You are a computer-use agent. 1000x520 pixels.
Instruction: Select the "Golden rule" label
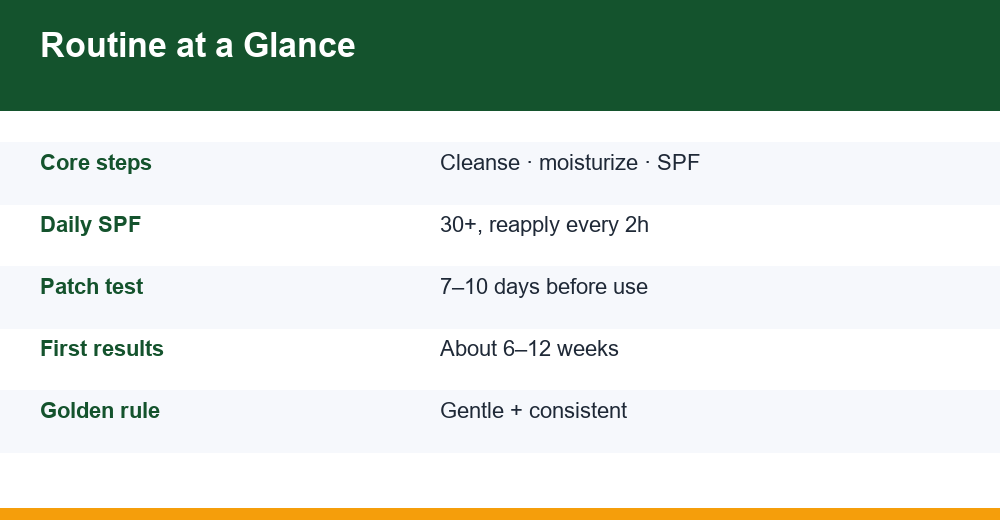coord(100,410)
